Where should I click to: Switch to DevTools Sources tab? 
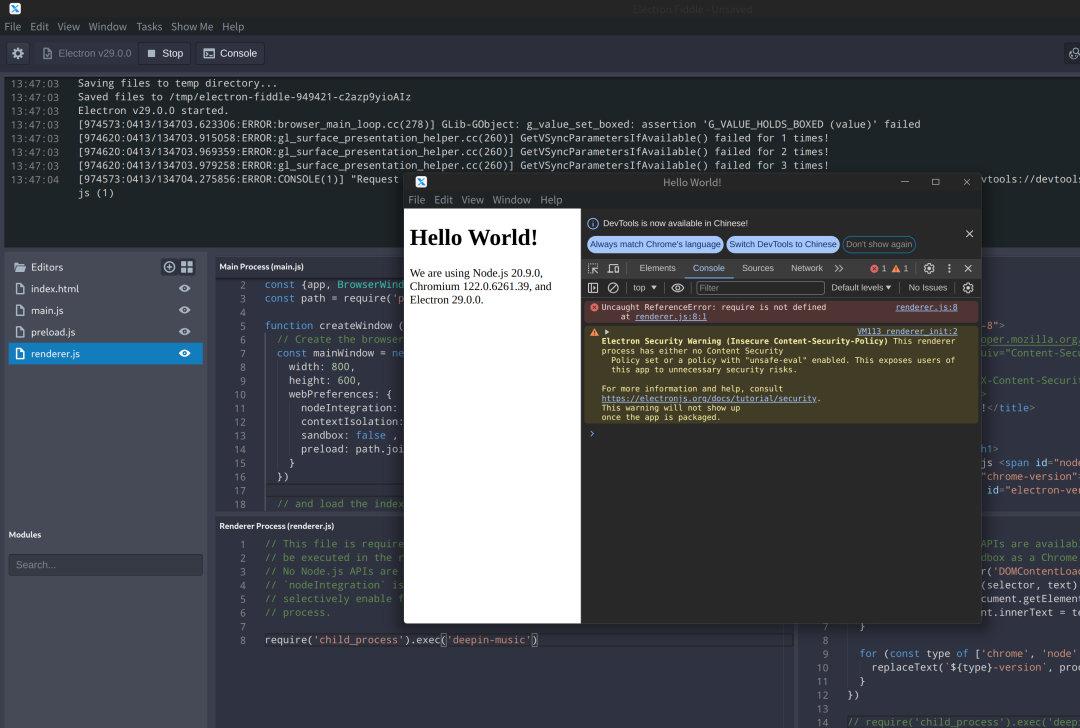pos(758,268)
